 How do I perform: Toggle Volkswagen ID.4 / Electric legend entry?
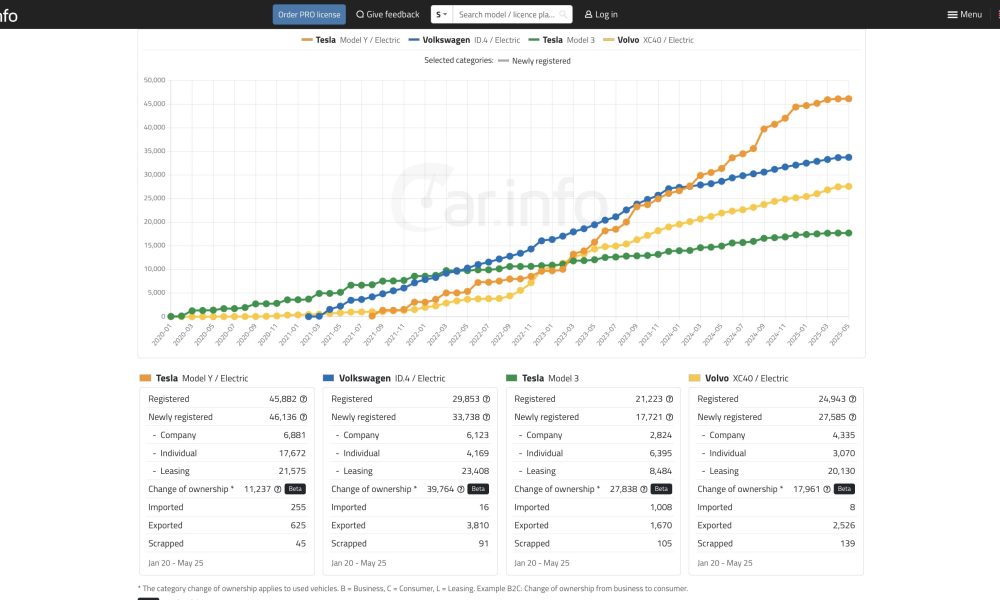464,40
